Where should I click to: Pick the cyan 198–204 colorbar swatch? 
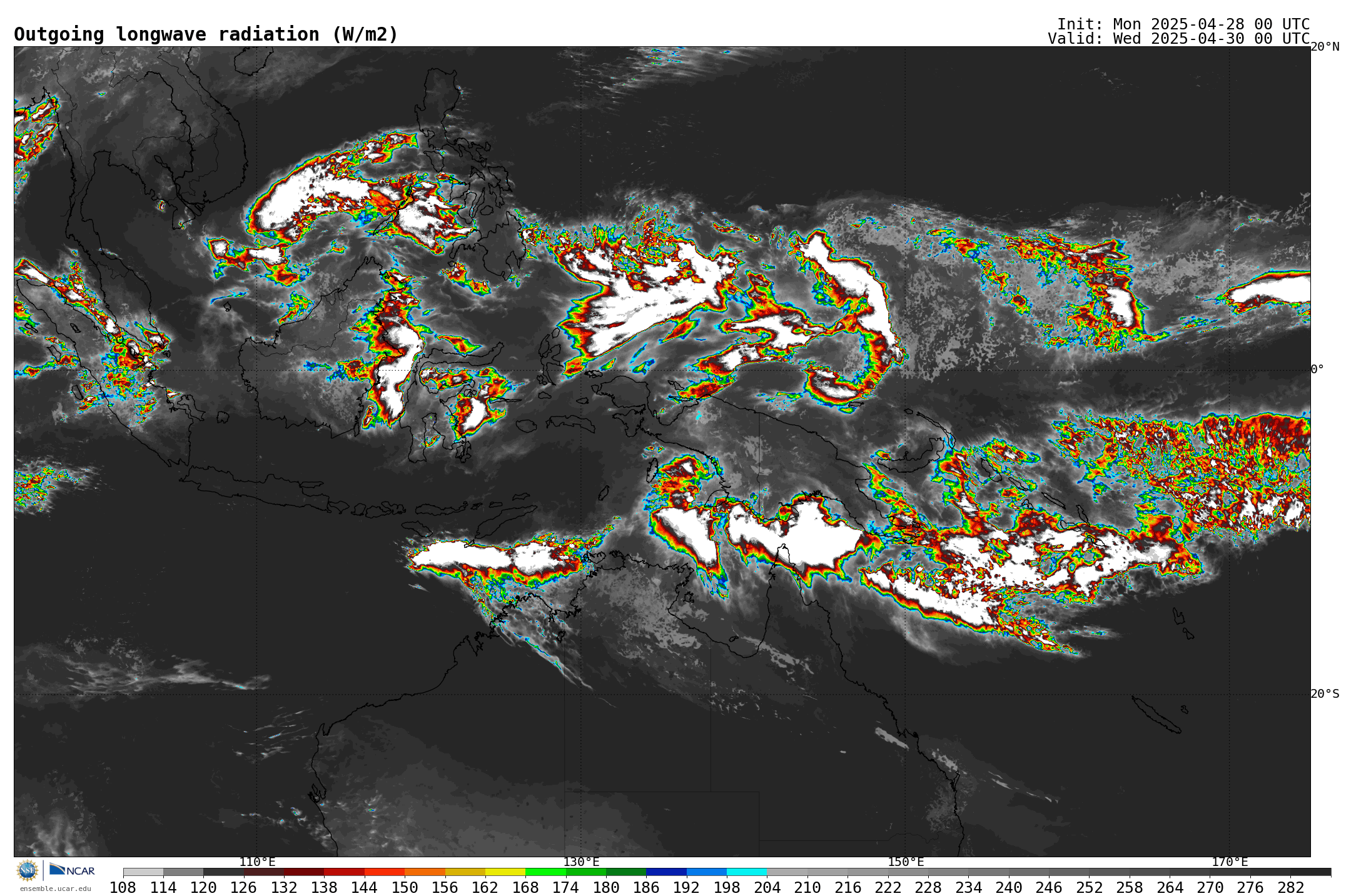pos(747,872)
